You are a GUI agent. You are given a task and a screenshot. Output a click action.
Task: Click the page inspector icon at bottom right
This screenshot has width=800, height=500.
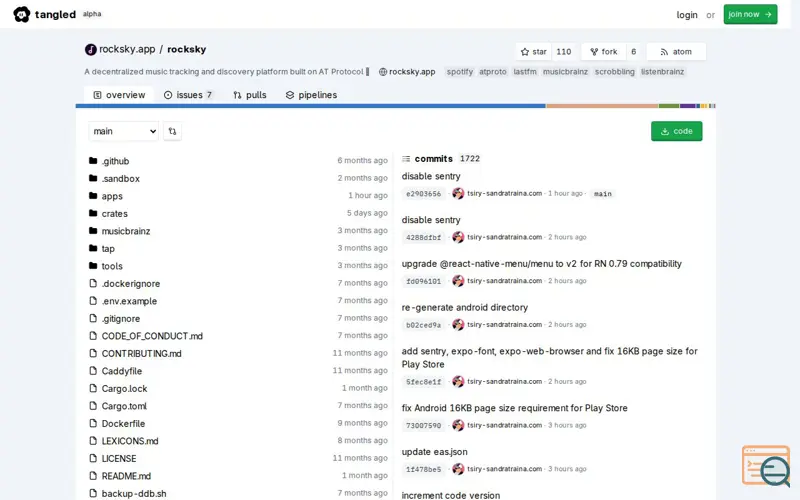[766, 466]
